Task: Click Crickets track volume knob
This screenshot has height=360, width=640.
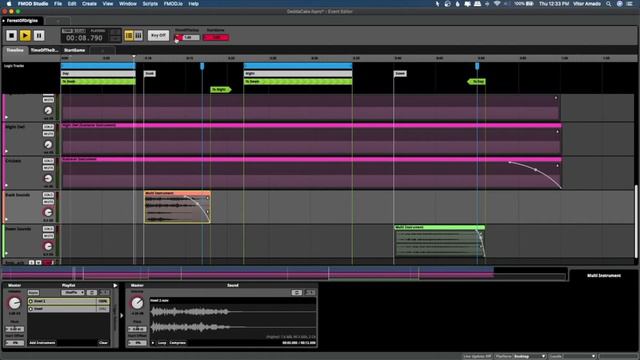Action: pyautogui.click(x=48, y=178)
